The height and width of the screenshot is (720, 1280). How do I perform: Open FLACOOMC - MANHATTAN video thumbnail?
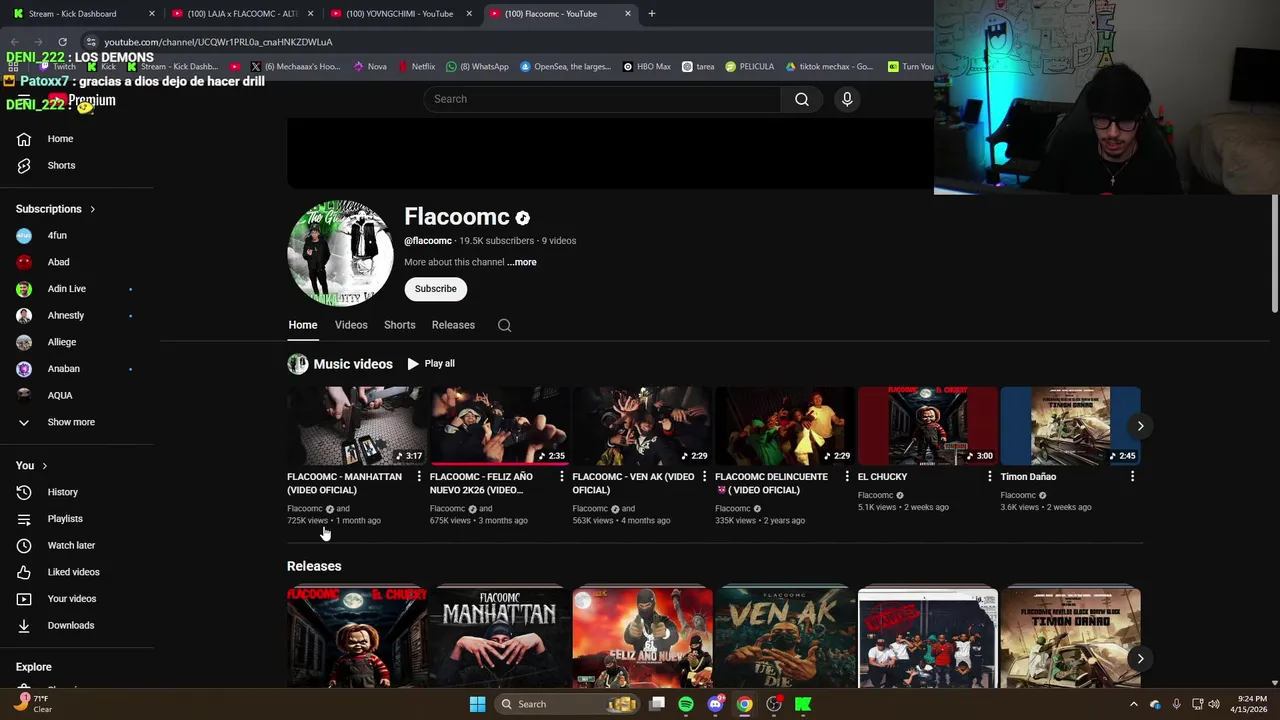[x=357, y=426]
